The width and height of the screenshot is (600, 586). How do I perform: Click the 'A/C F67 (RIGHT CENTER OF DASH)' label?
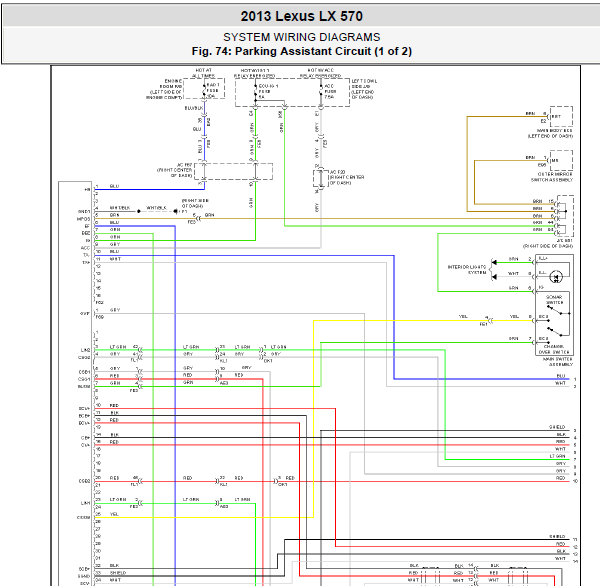click(x=175, y=170)
